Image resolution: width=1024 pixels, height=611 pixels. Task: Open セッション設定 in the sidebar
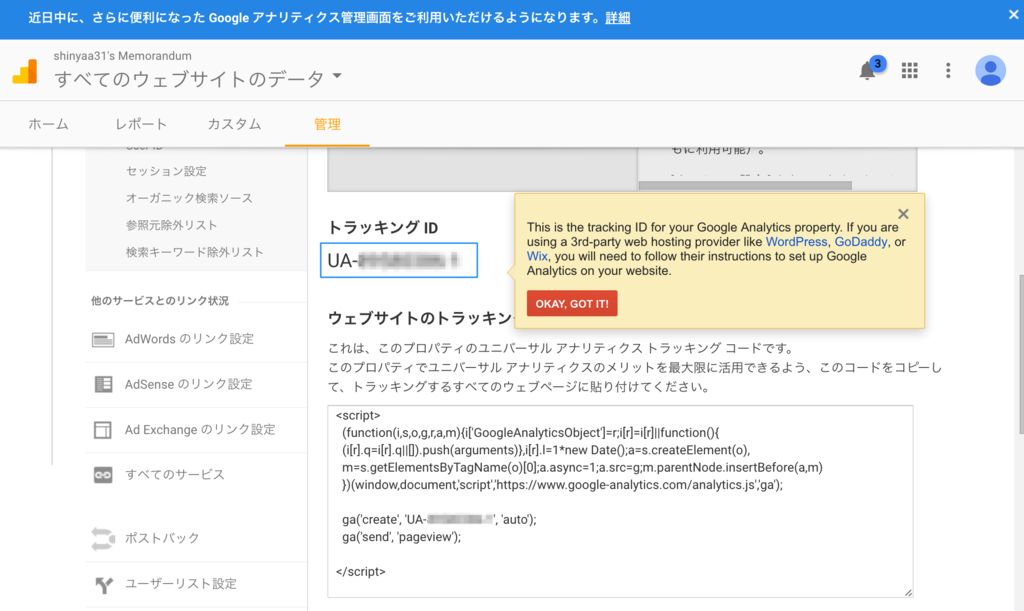click(166, 171)
